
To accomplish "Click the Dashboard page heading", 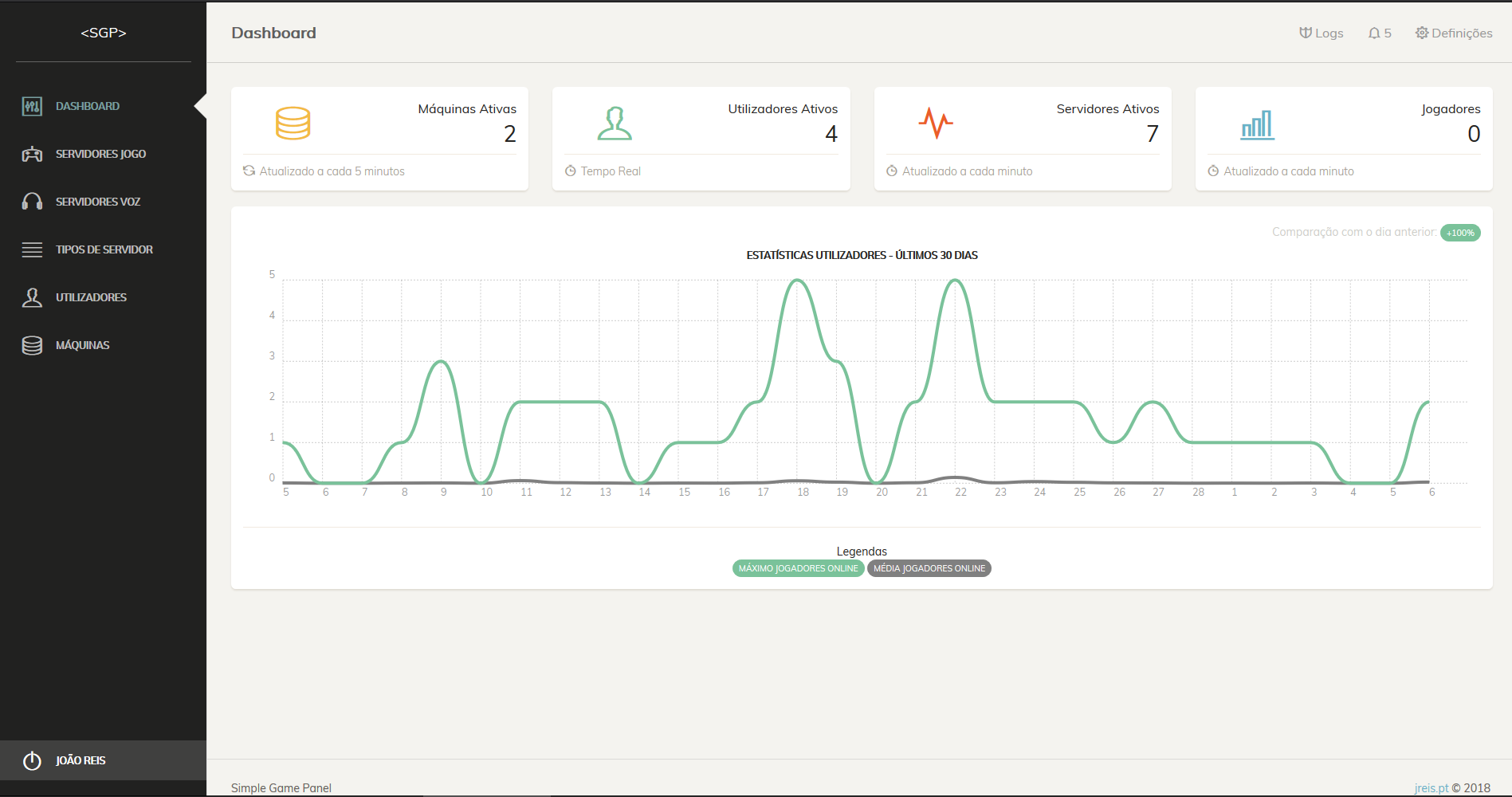I will pos(273,33).
